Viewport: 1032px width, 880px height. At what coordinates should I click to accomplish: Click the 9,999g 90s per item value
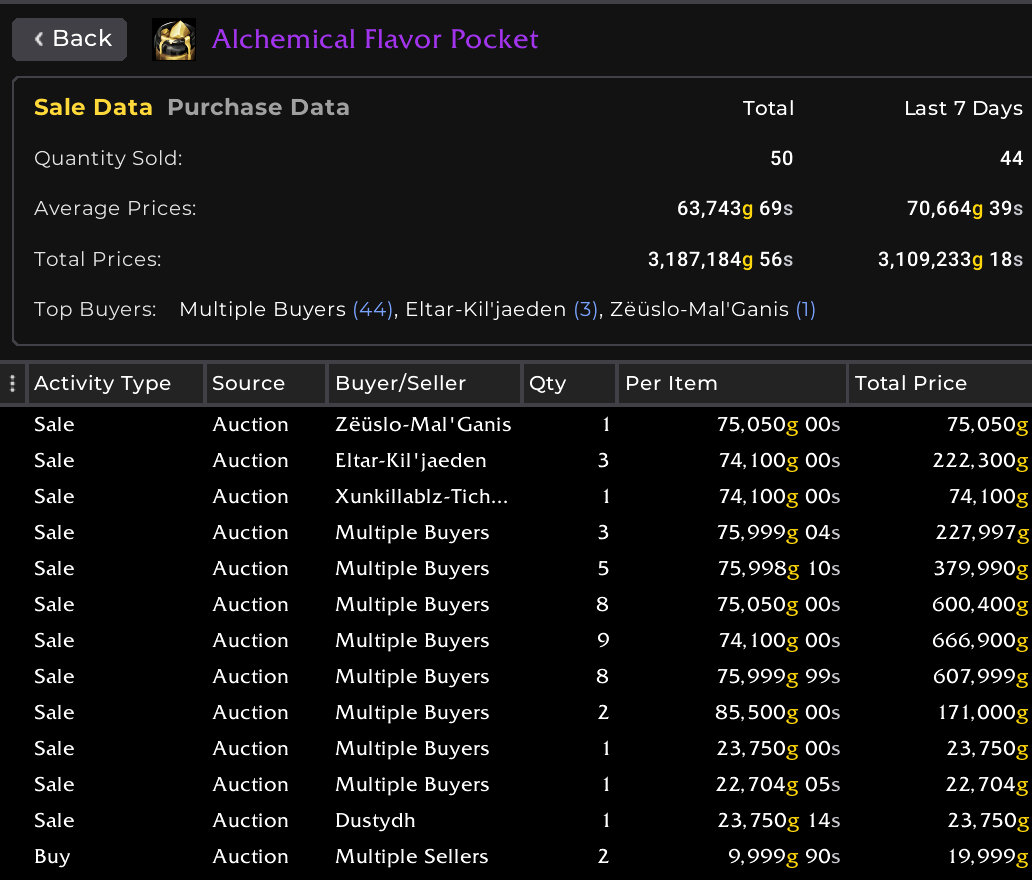pos(784,856)
